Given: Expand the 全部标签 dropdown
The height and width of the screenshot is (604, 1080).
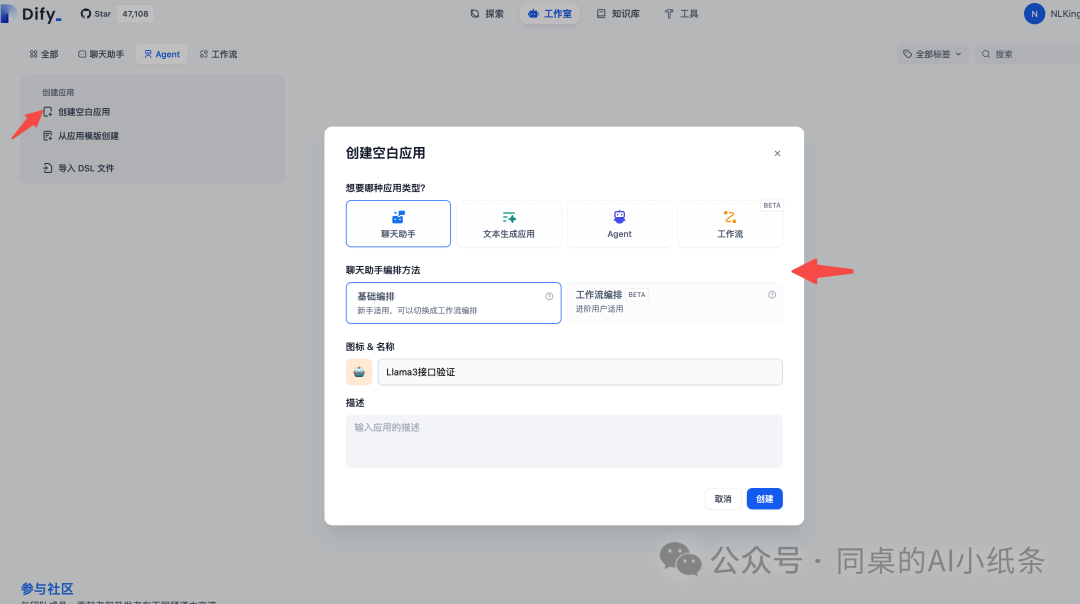Looking at the screenshot, I should coord(933,54).
